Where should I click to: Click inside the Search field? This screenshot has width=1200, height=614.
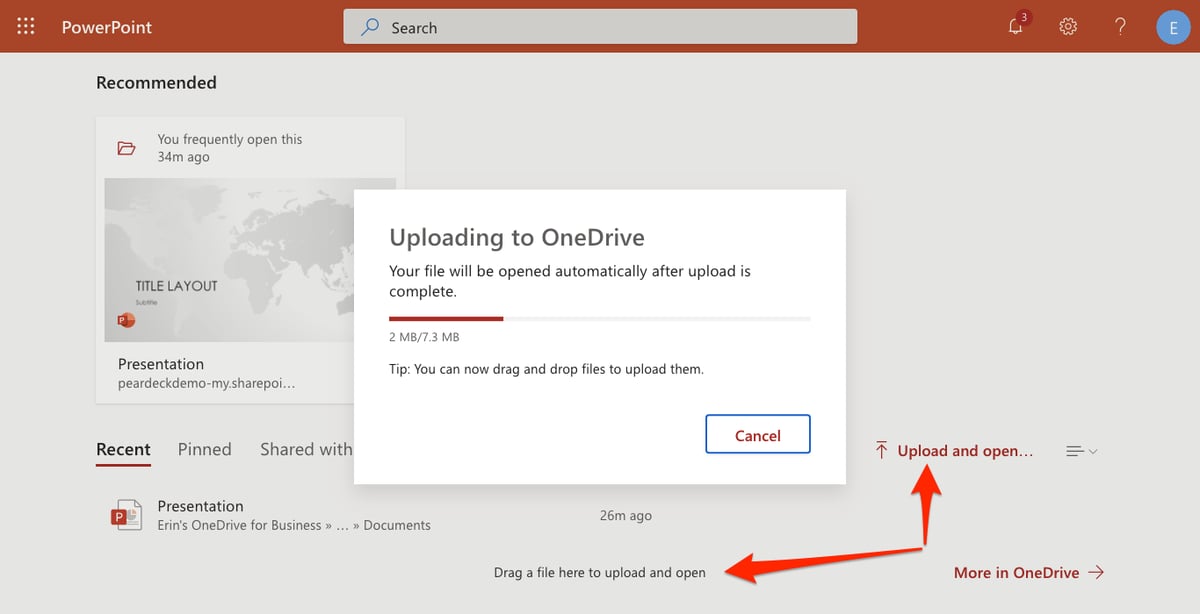600,27
